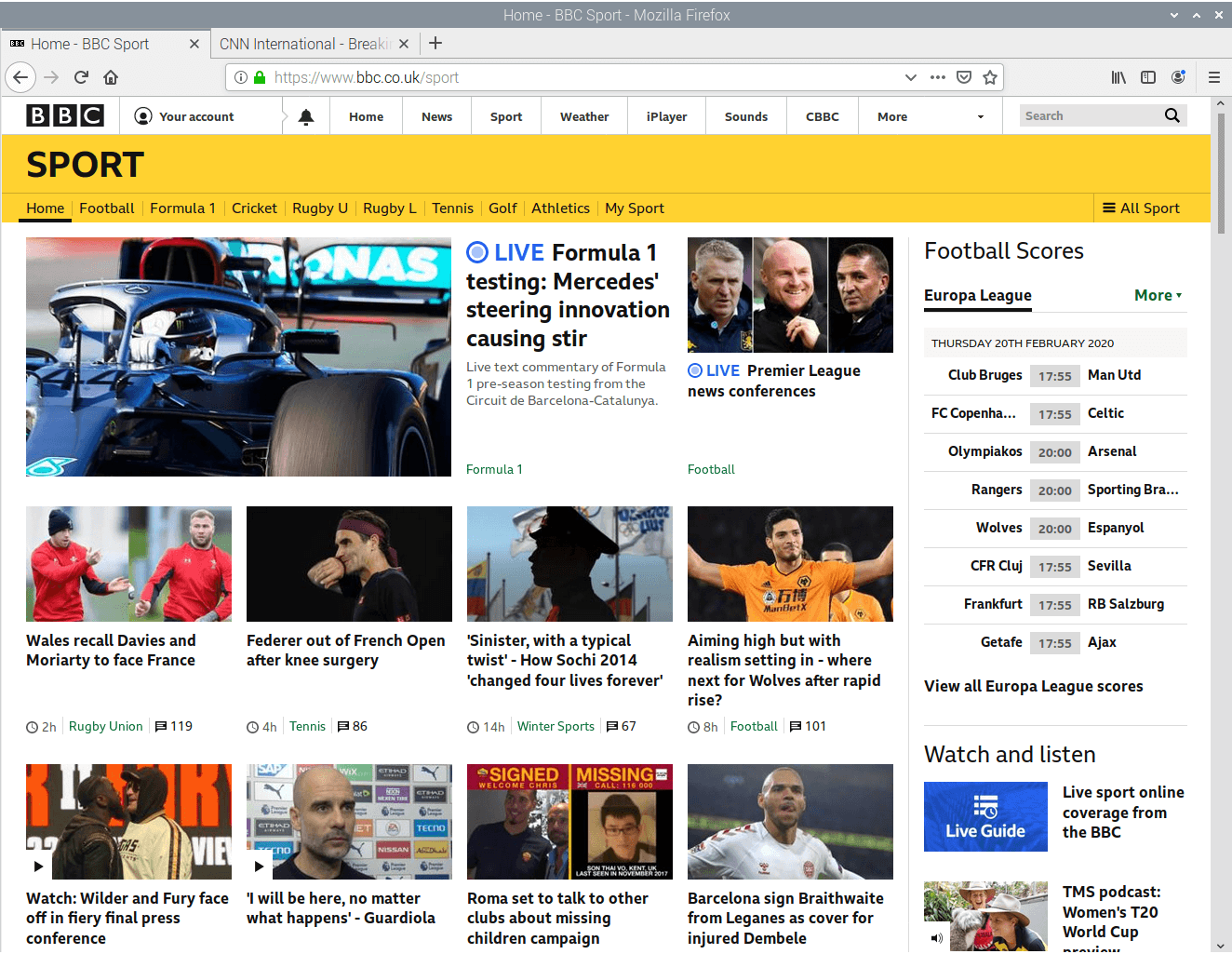Open Firefox Library icon
This screenshot has height=954, width=1232.
pos(1118,77)
